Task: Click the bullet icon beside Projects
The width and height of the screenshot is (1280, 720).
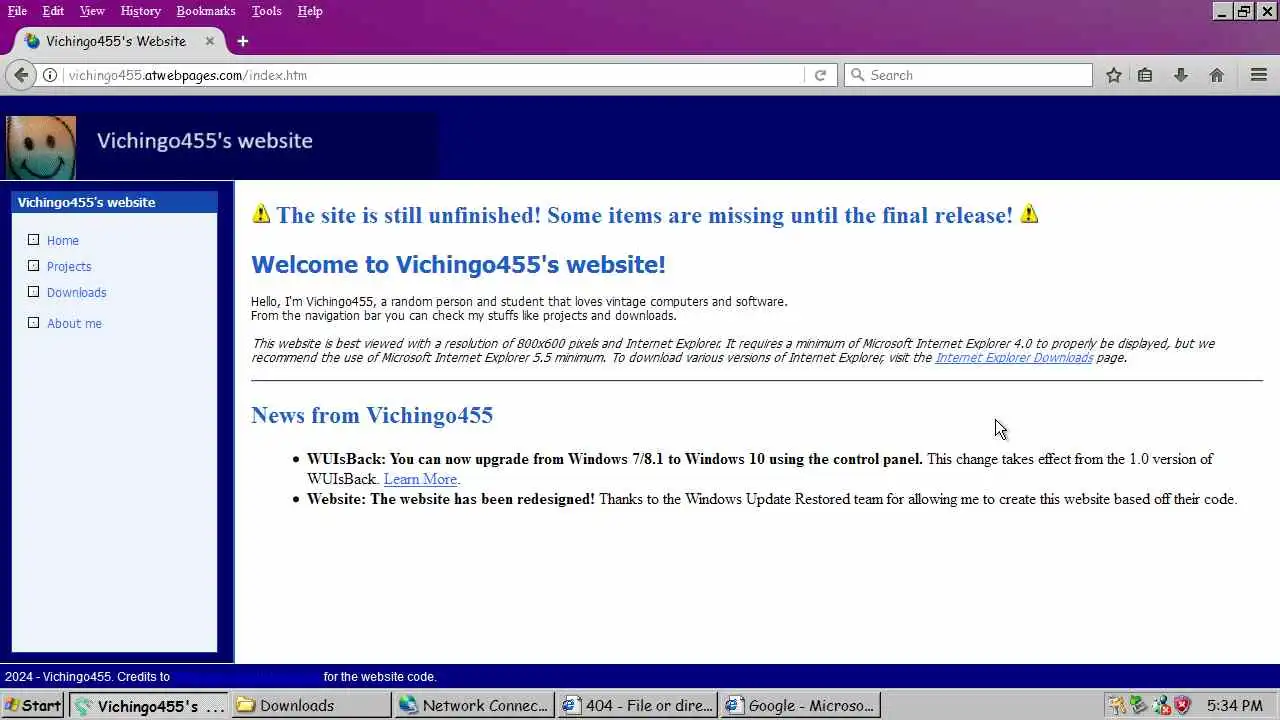Action: pyautogui.click(x=33, y=266)
